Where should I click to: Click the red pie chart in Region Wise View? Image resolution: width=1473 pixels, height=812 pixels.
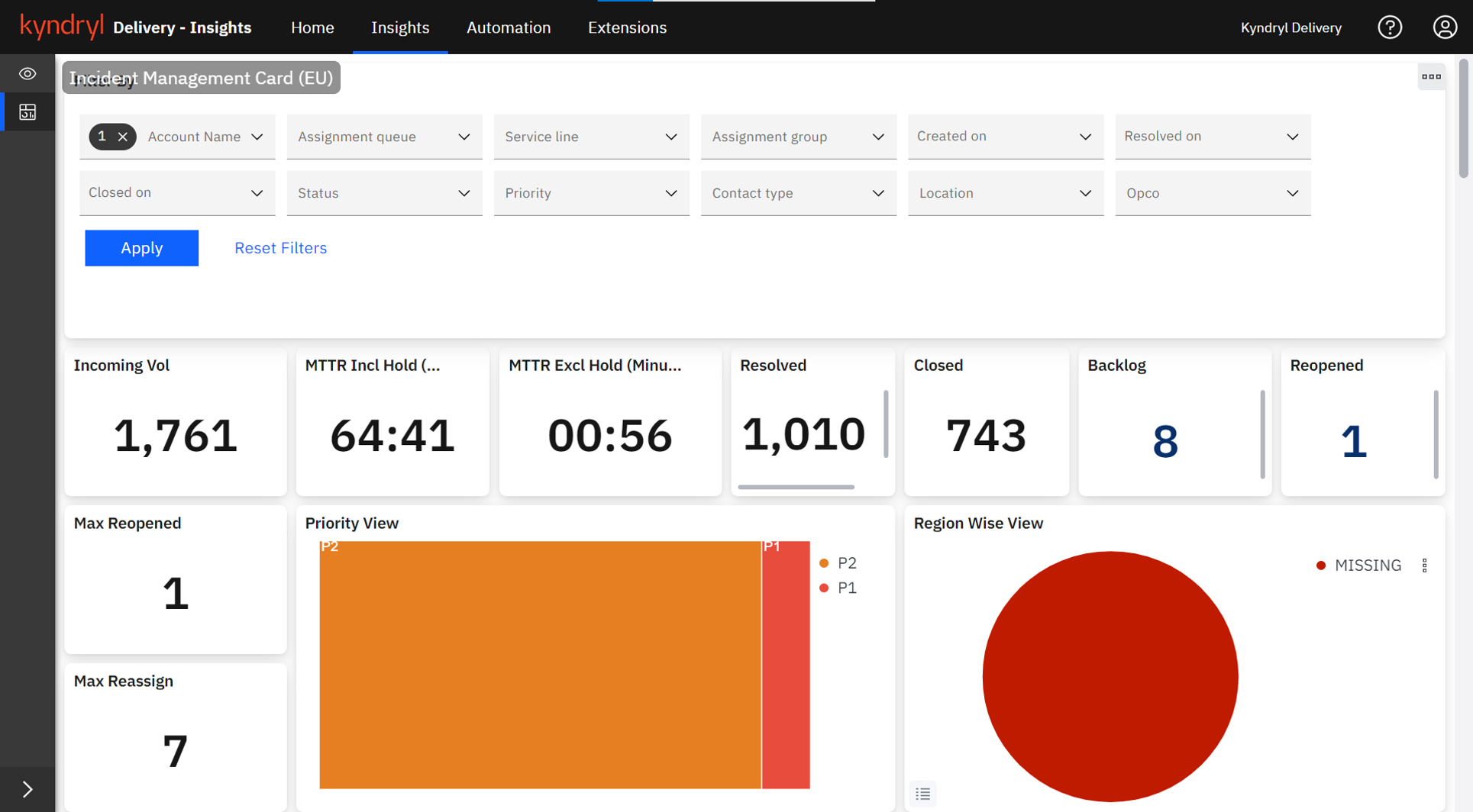tap(1110, 676)
